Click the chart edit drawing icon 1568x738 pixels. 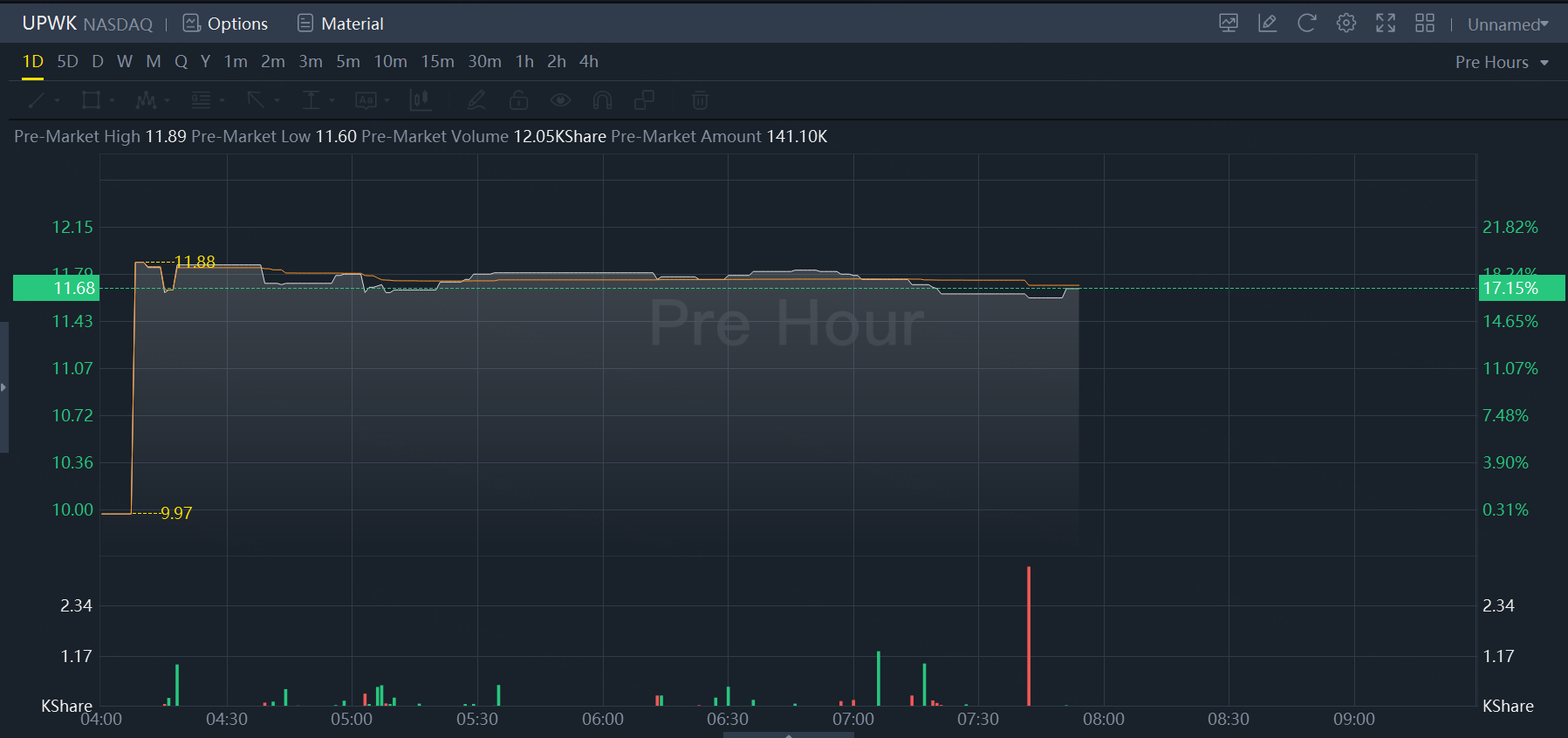pos(1268,24)
